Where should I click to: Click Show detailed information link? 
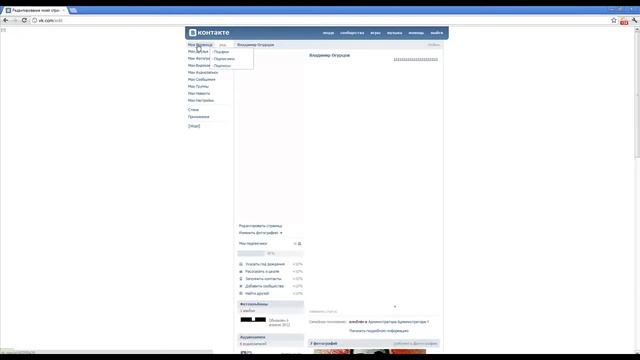click(379, 331)
